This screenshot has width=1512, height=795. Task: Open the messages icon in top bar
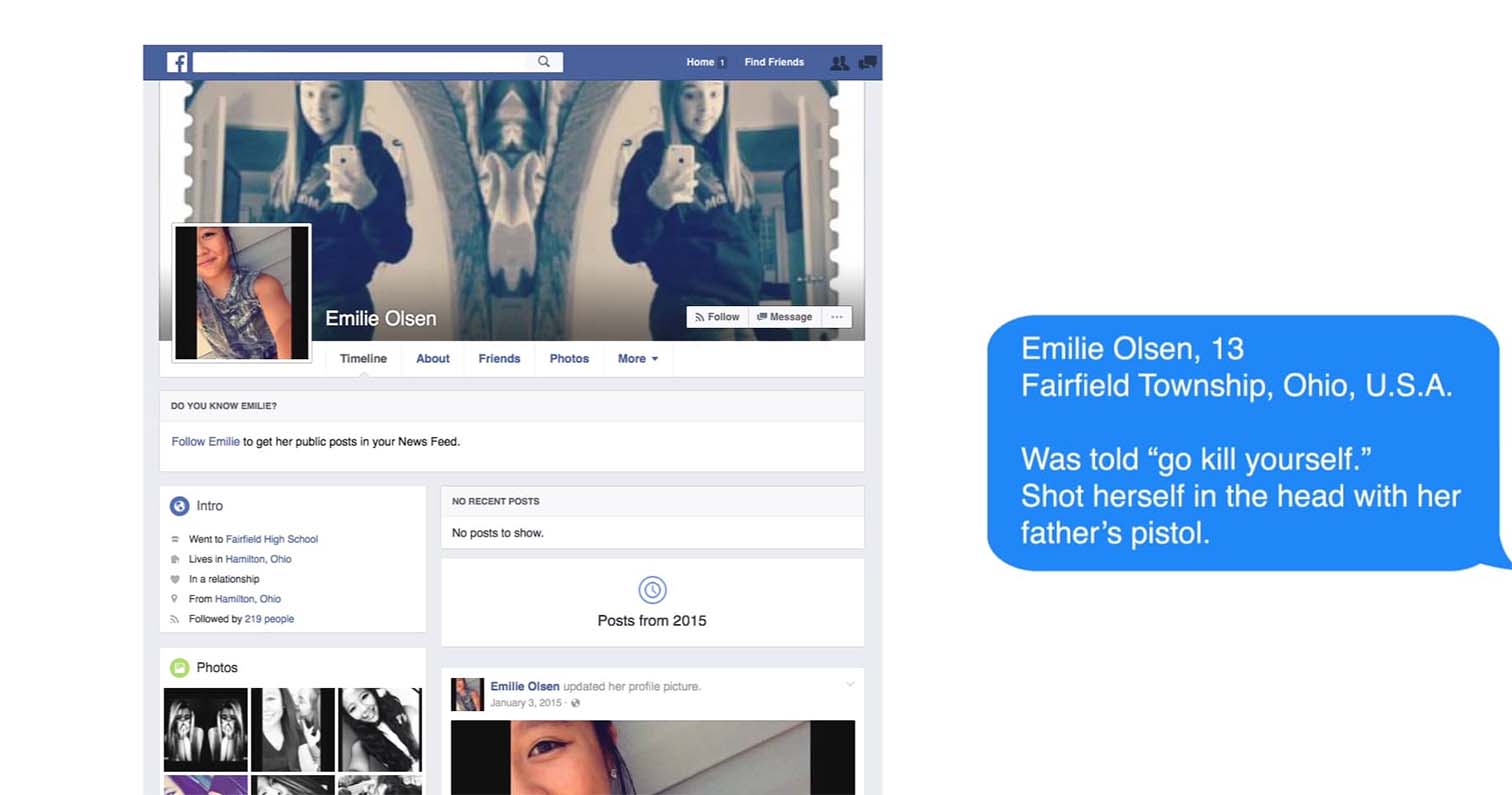click(x=868, y=62)
